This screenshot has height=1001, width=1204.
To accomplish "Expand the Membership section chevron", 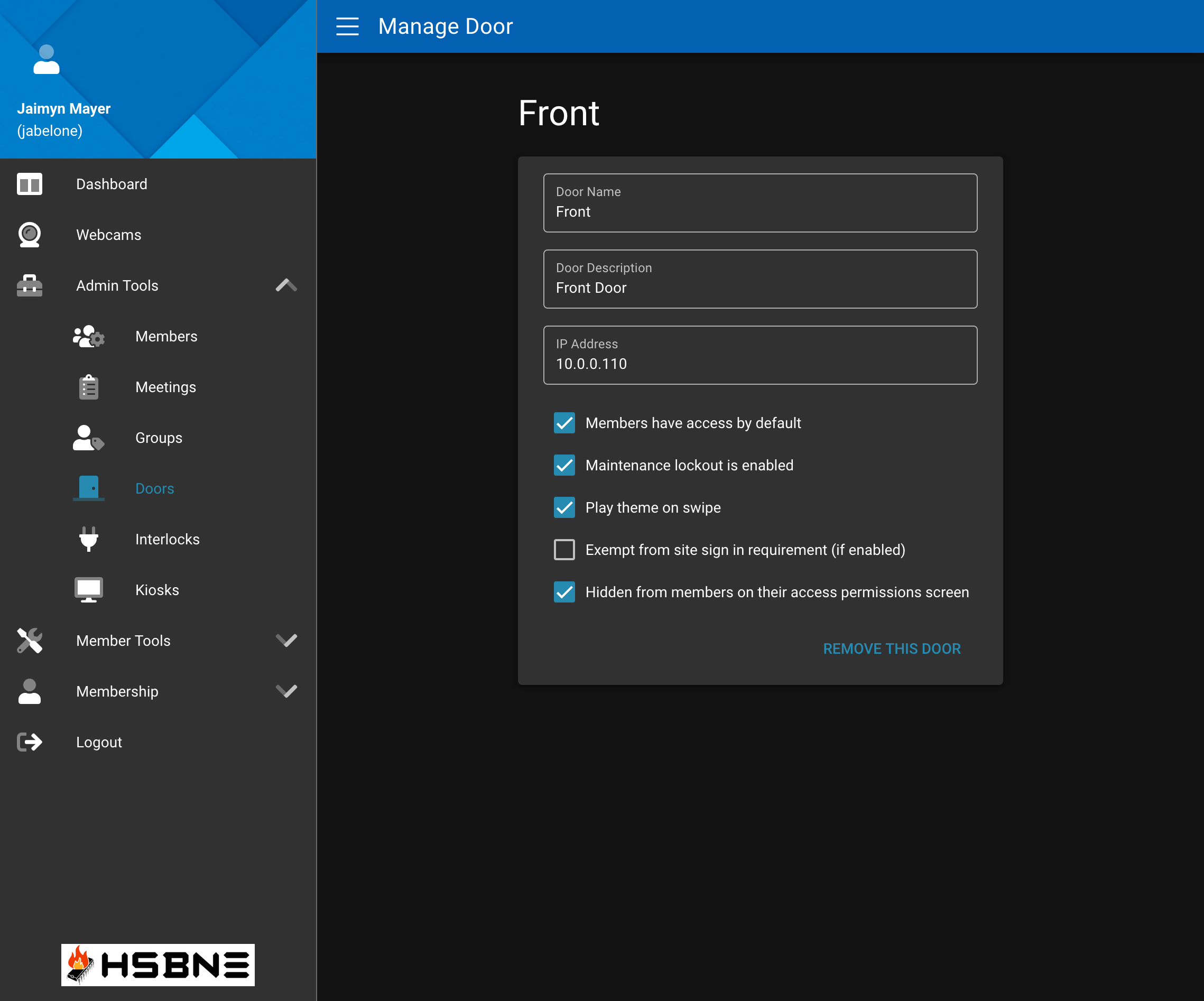I will (x=286, y=691).
